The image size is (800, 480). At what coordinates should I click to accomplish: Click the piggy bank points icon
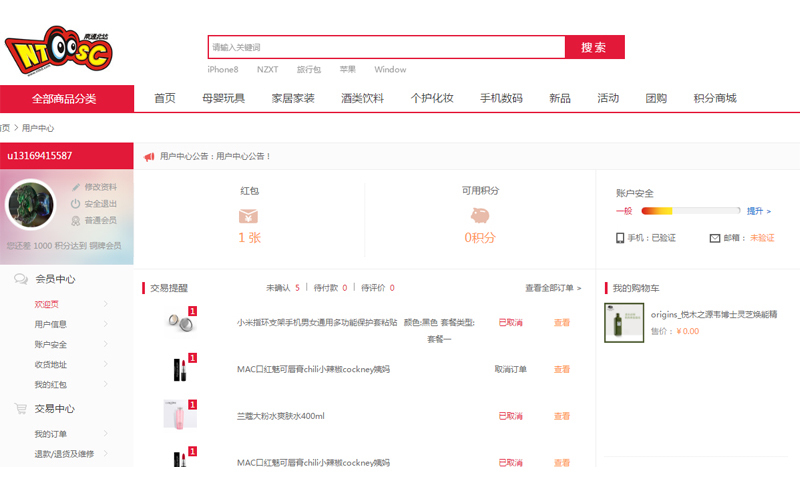click(479, 215)
